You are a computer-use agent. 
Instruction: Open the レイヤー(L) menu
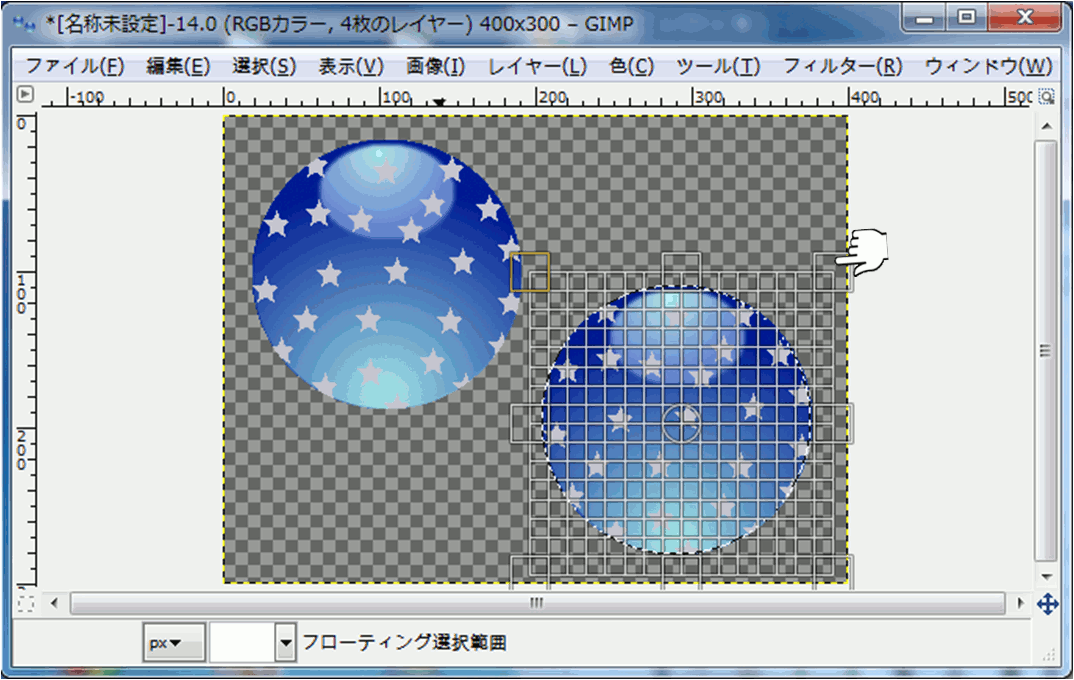537,67
